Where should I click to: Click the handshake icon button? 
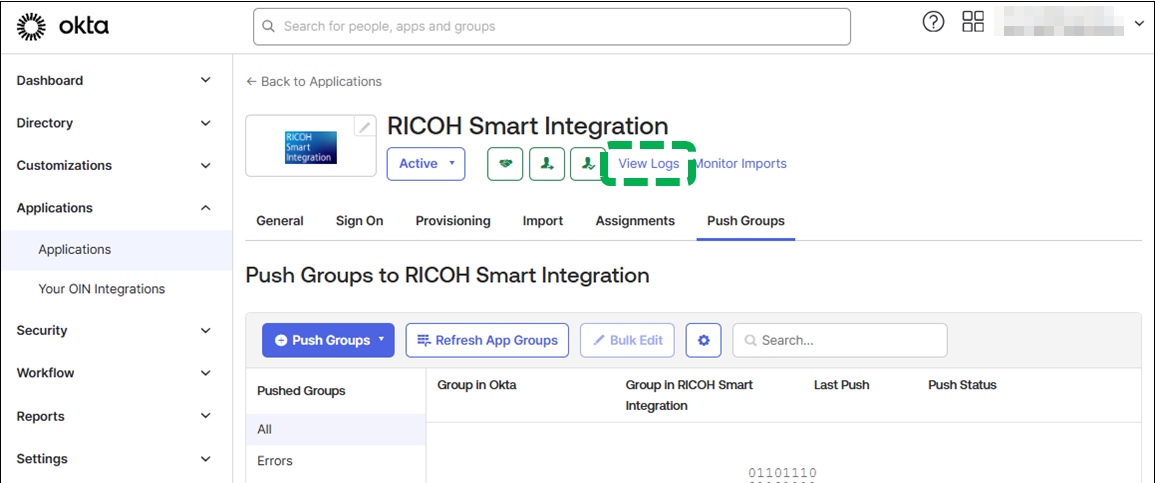[x=505, y=164]
